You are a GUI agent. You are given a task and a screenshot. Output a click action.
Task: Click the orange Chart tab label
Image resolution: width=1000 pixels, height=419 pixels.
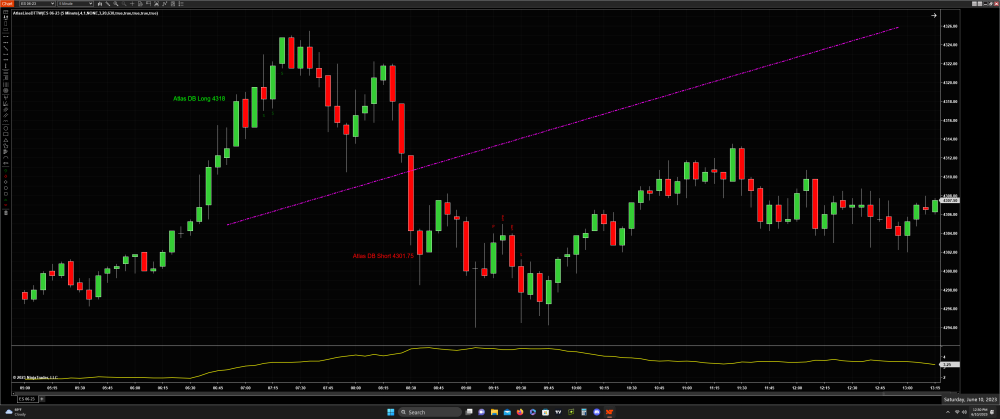coord(7,5)
